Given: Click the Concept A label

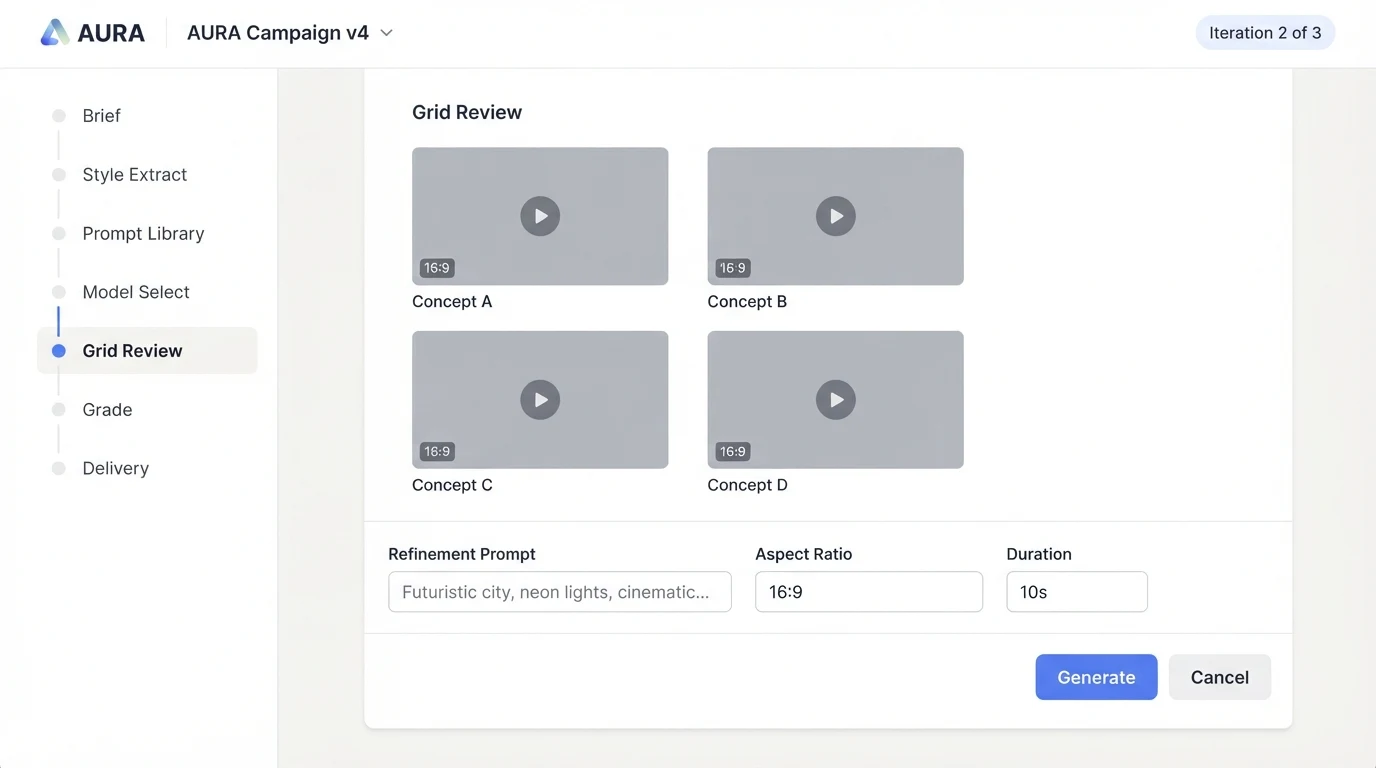Looking at the screenshot, I should coord(452,302).
